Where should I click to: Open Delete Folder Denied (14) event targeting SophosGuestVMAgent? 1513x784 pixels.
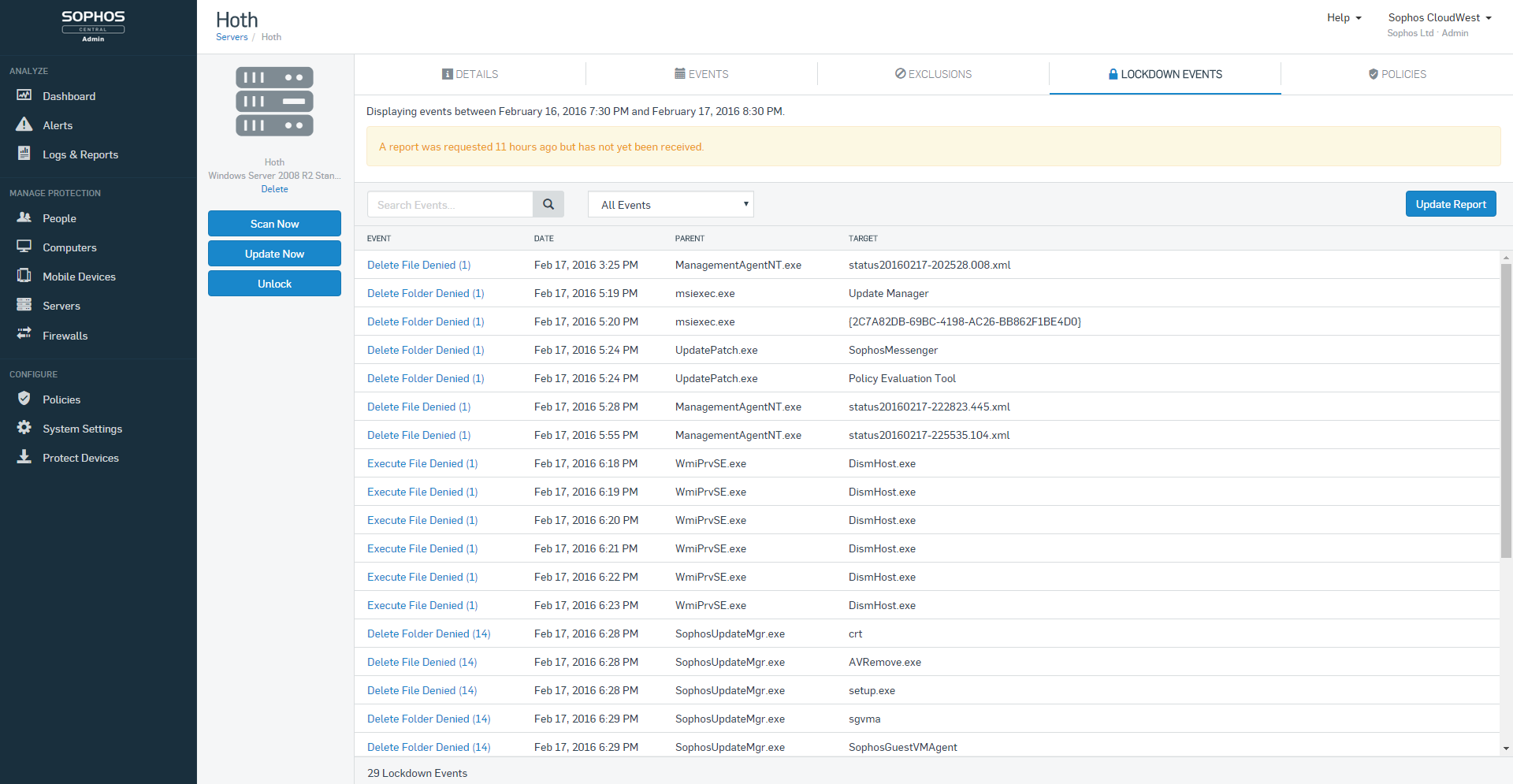[429, 747]
